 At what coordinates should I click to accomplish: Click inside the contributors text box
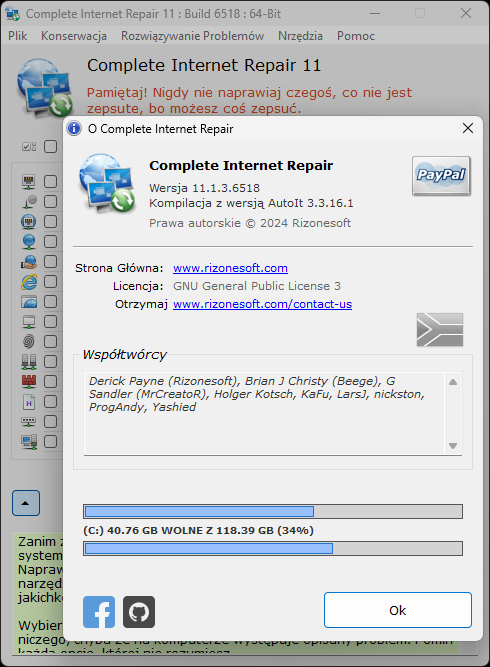(264, 414)
